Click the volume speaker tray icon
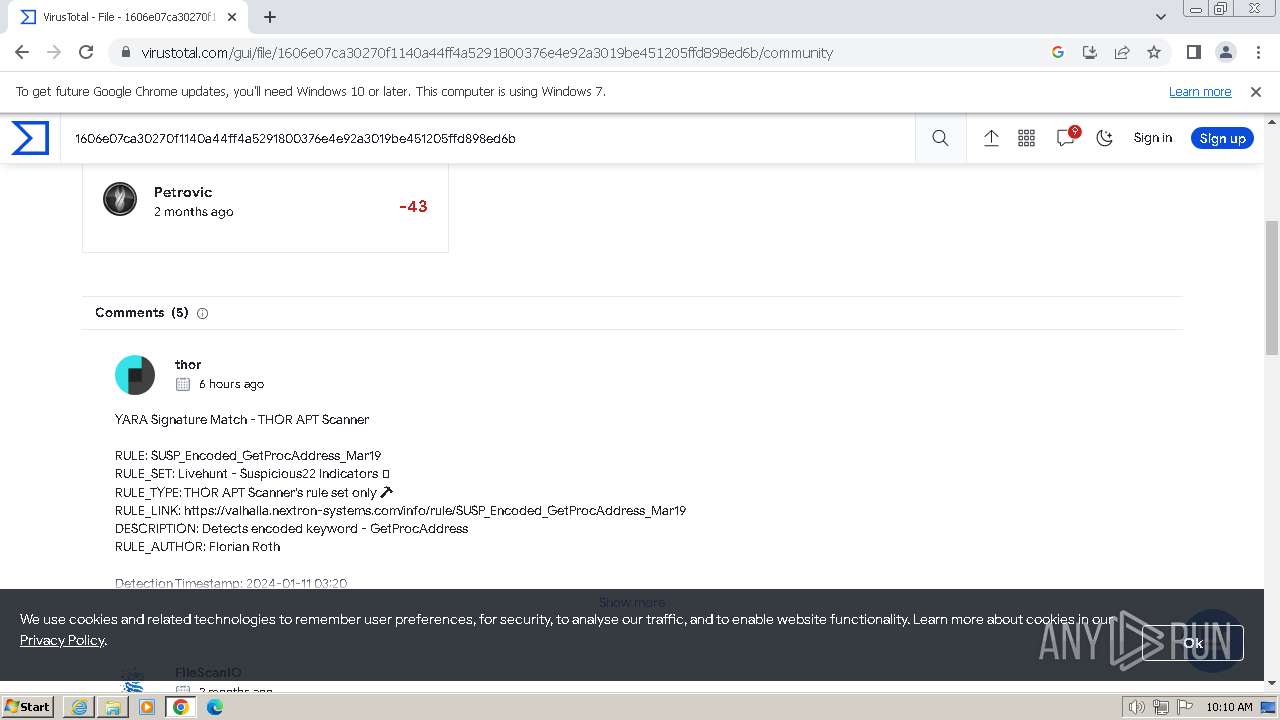 1136,707
